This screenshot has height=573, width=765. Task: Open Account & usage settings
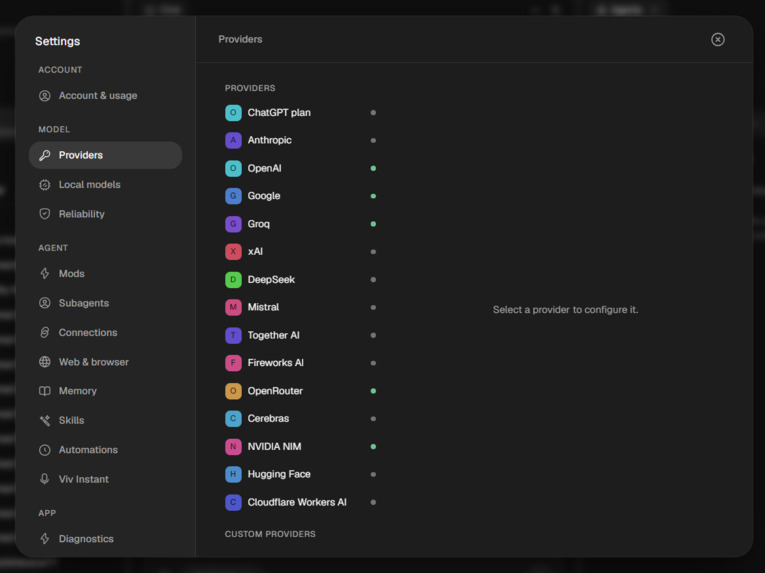pos(105,96)
